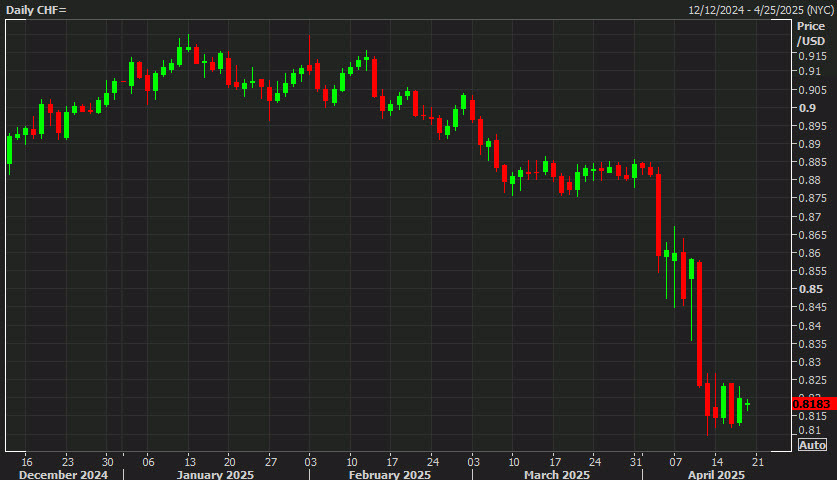This screenshot has height=480, width=837.
Task: Click the December 2024 month label
Action: (x=63, y=475)
